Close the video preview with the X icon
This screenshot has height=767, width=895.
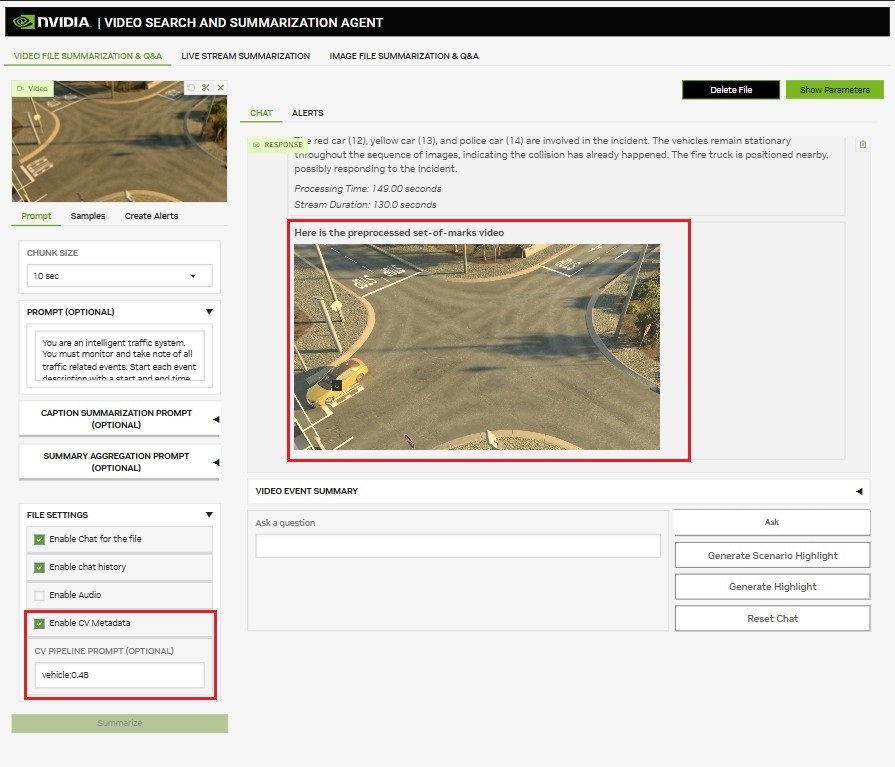click(x=222, y=88)
